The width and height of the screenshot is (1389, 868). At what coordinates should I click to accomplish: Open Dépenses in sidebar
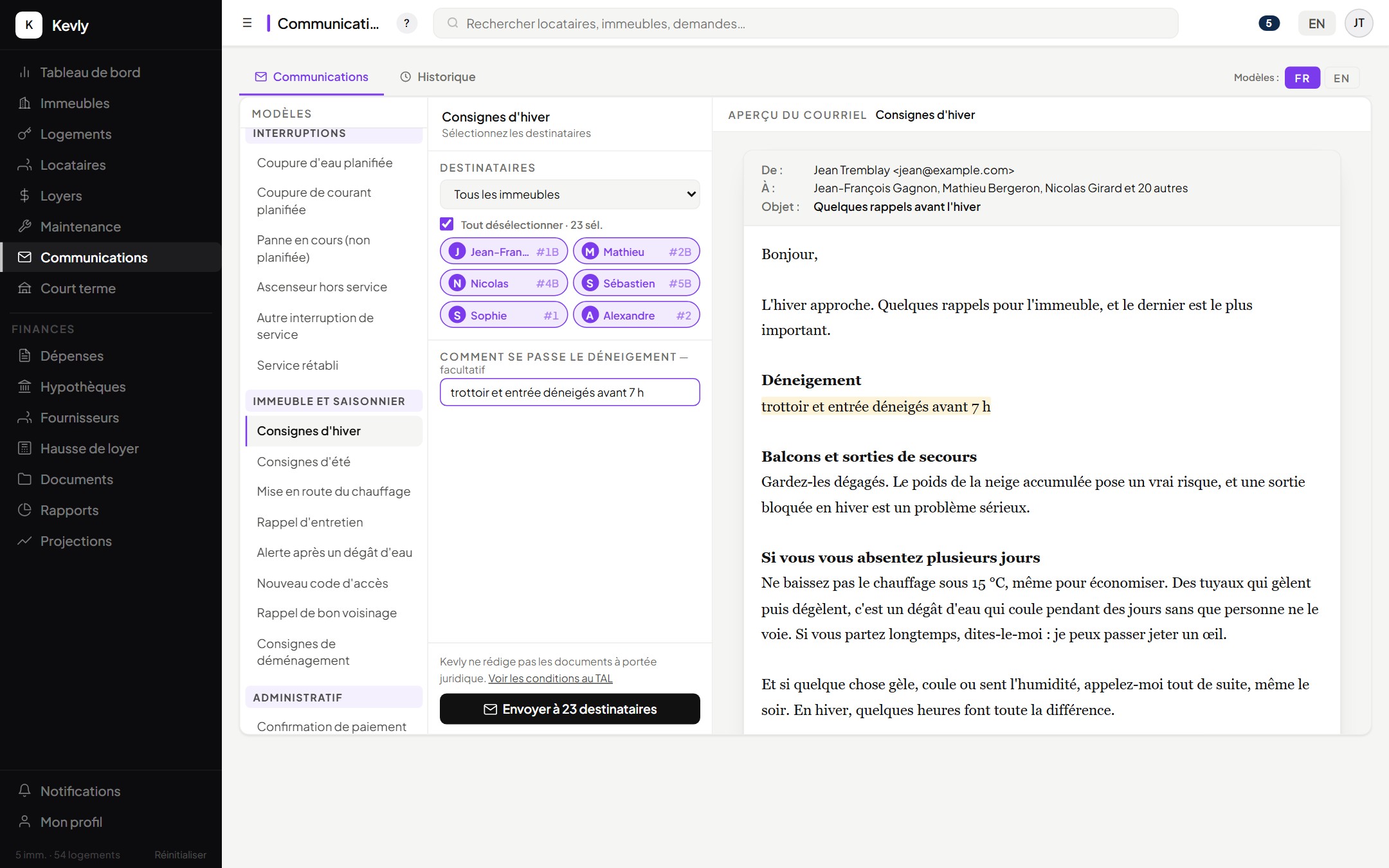[111, 356]
